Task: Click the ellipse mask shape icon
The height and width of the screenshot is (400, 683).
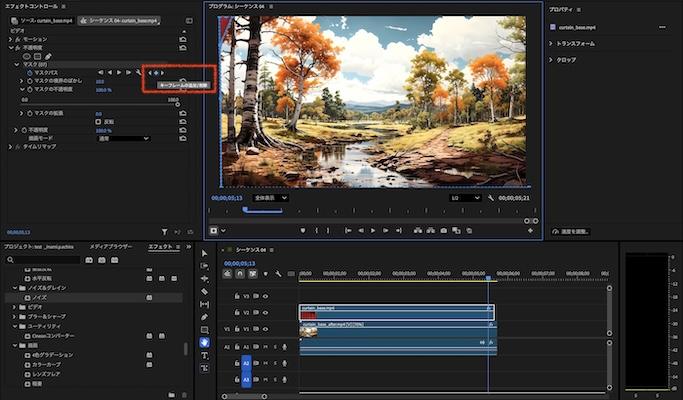Action: click(28, 56)
